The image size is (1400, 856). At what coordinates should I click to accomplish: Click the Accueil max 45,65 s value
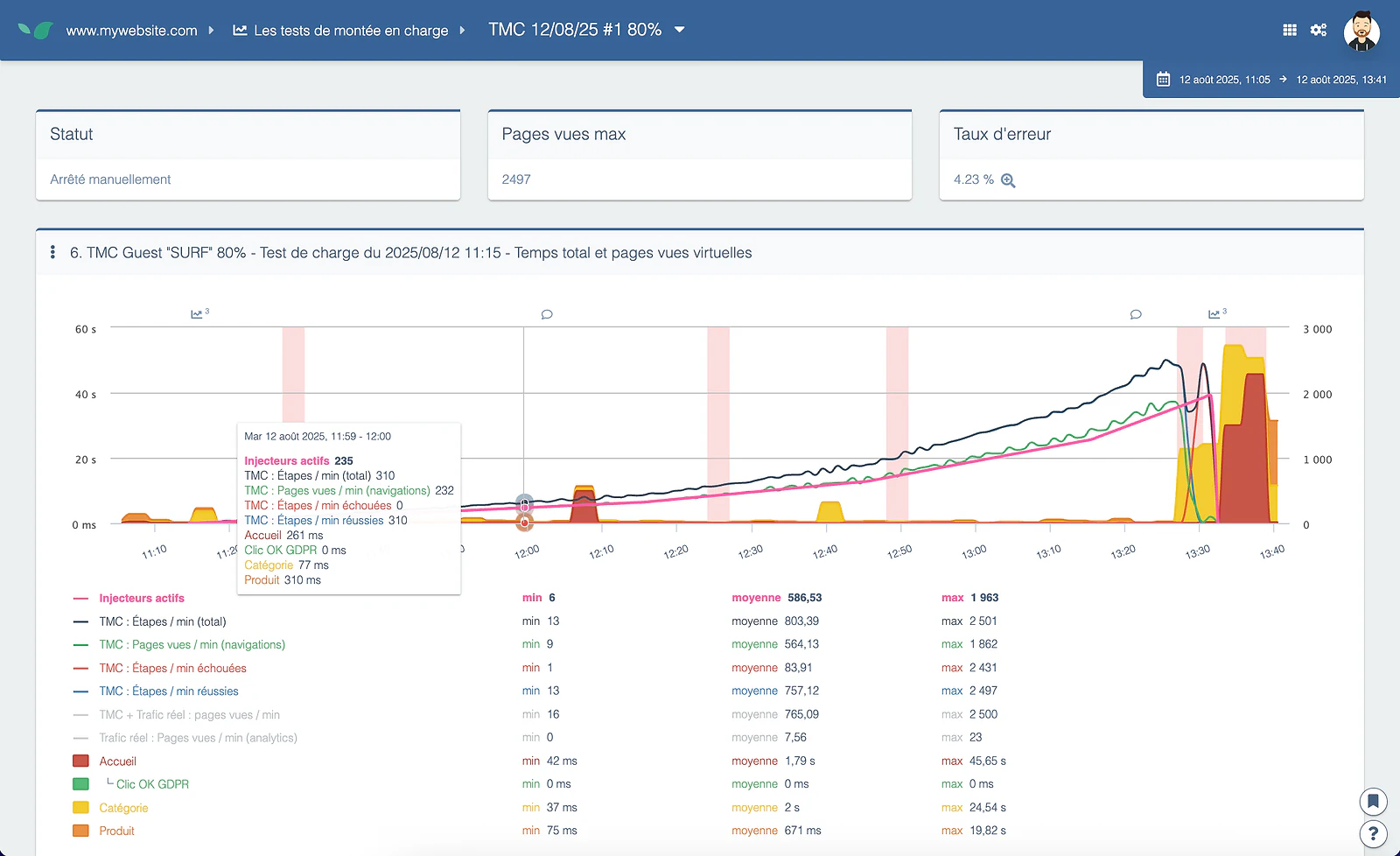click(987, 761)
